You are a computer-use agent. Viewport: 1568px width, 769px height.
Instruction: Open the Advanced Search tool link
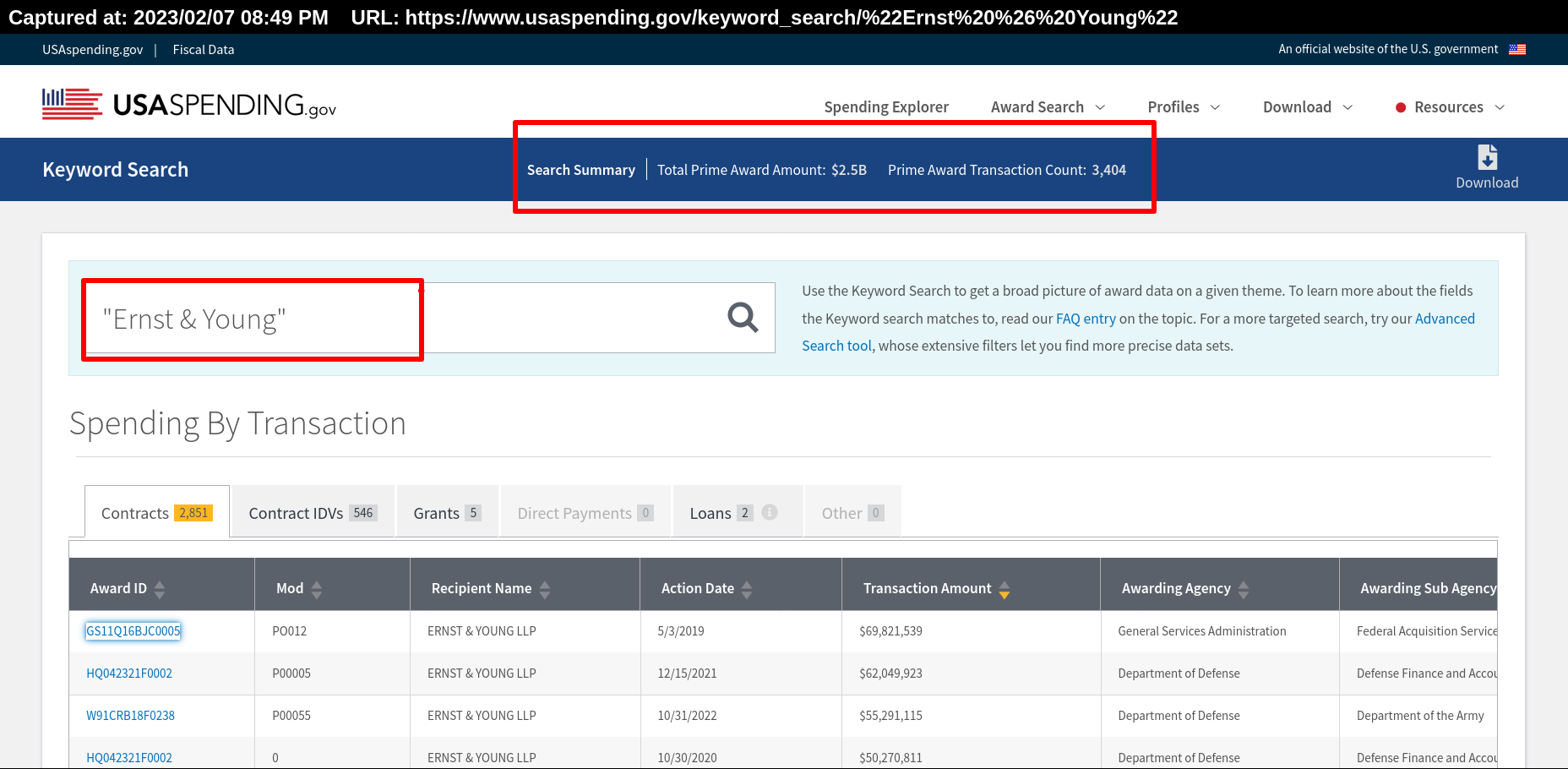click(1139, 332)
